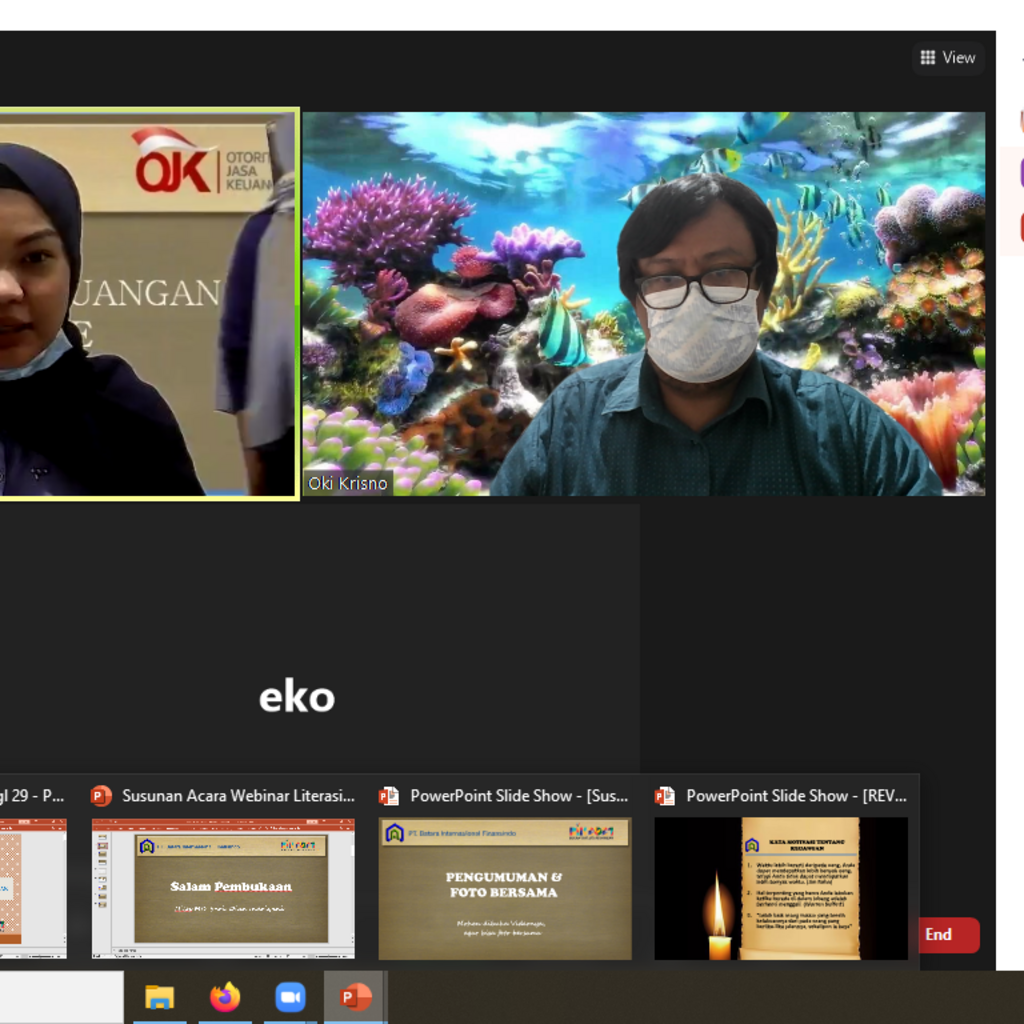Image resolution: width=1024 pixels, height=1024 pixels.
Task: Click PowerPoint icon beside the [Sus... slide show title
Action: 389,796
